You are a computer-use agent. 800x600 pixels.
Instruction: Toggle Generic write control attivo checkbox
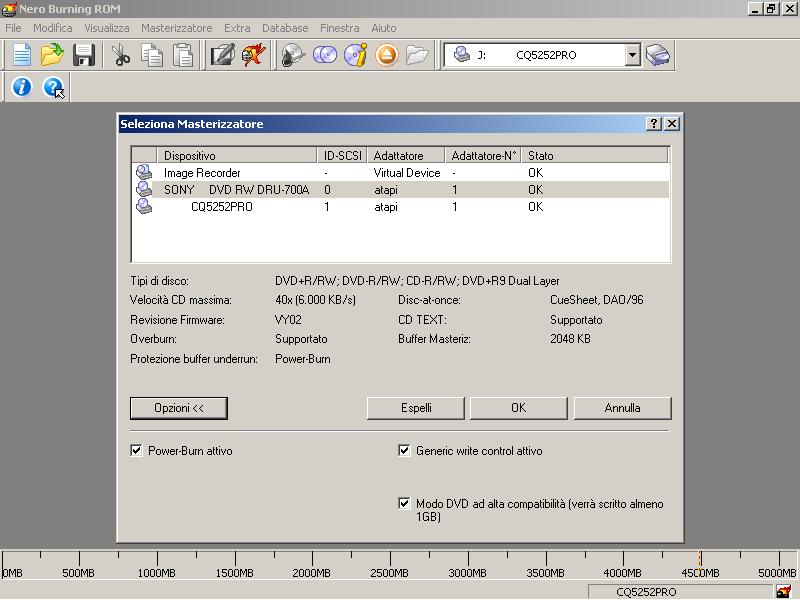pos(404,450)
